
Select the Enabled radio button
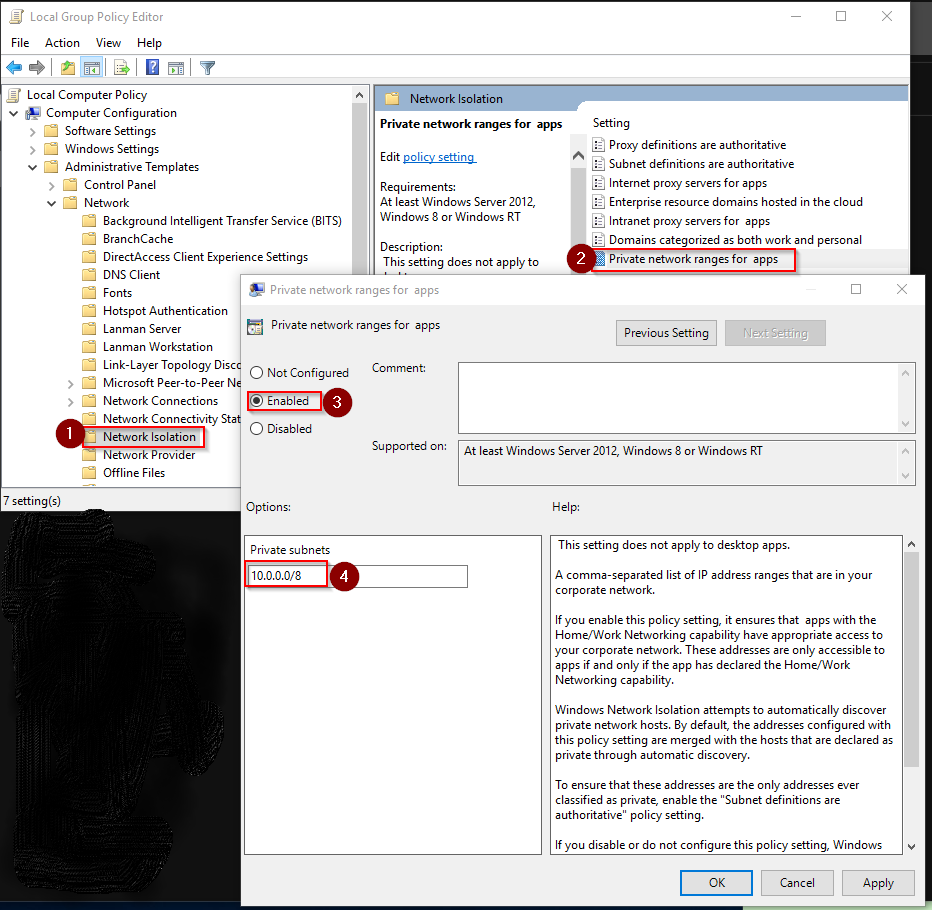click(256, 401)
